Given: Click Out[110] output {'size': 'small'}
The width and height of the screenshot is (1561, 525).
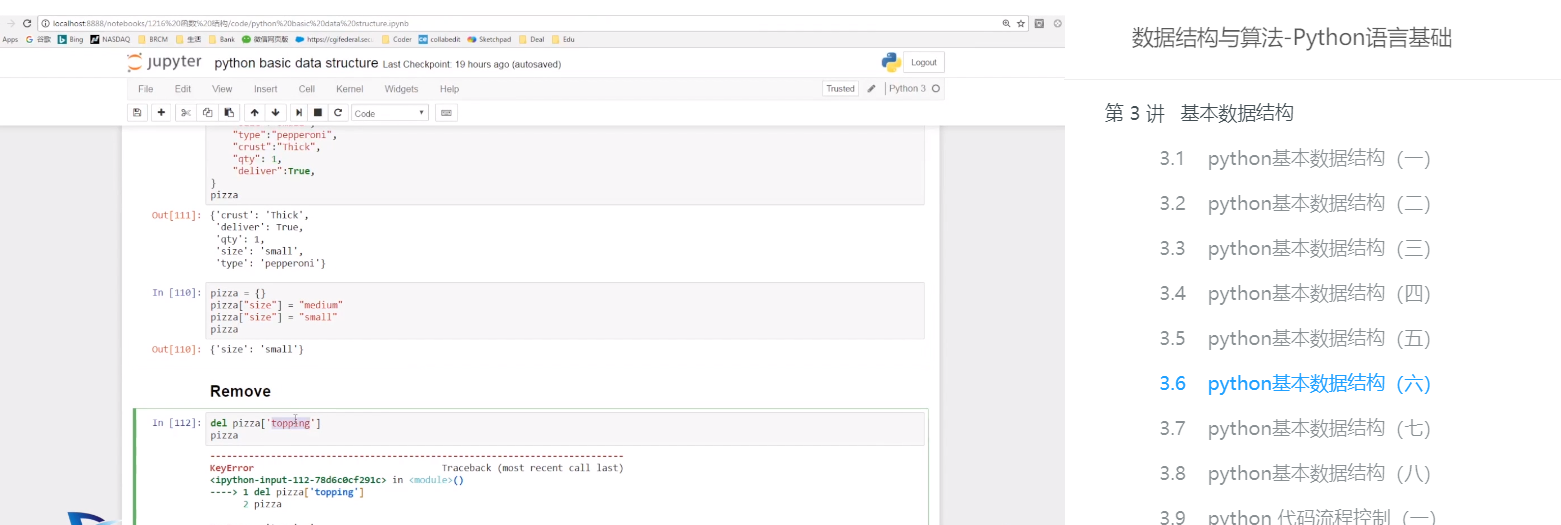Looking at the screenshot, I should click(x=257, y=349).
